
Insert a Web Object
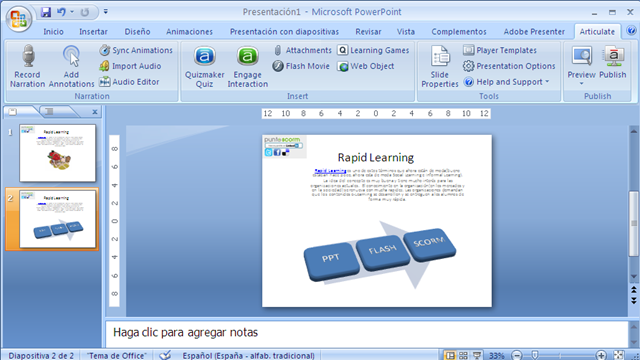point(366,66)
